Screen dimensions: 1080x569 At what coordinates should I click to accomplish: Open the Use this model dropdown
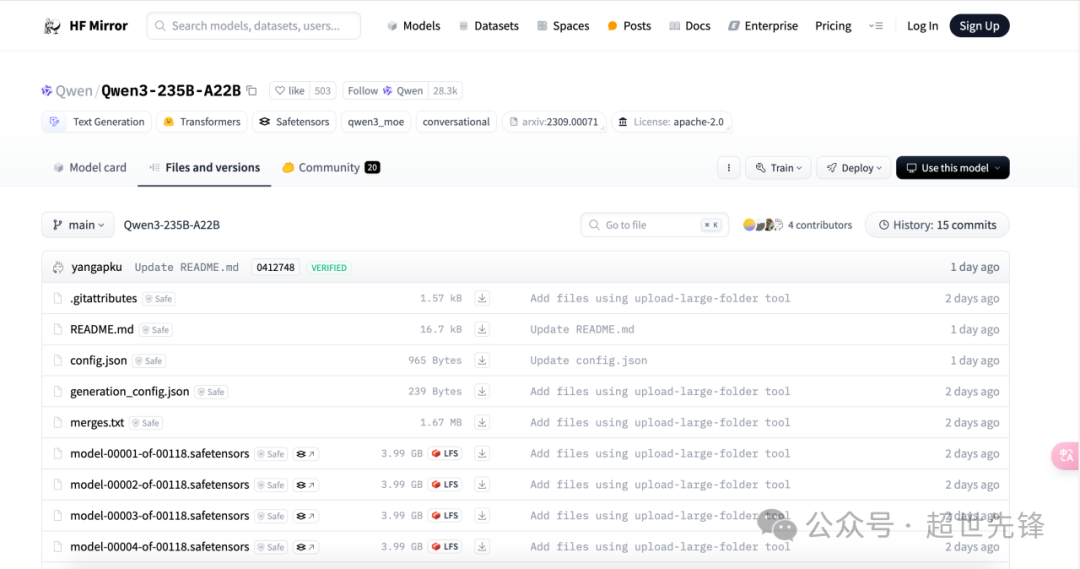click(953, 168)
